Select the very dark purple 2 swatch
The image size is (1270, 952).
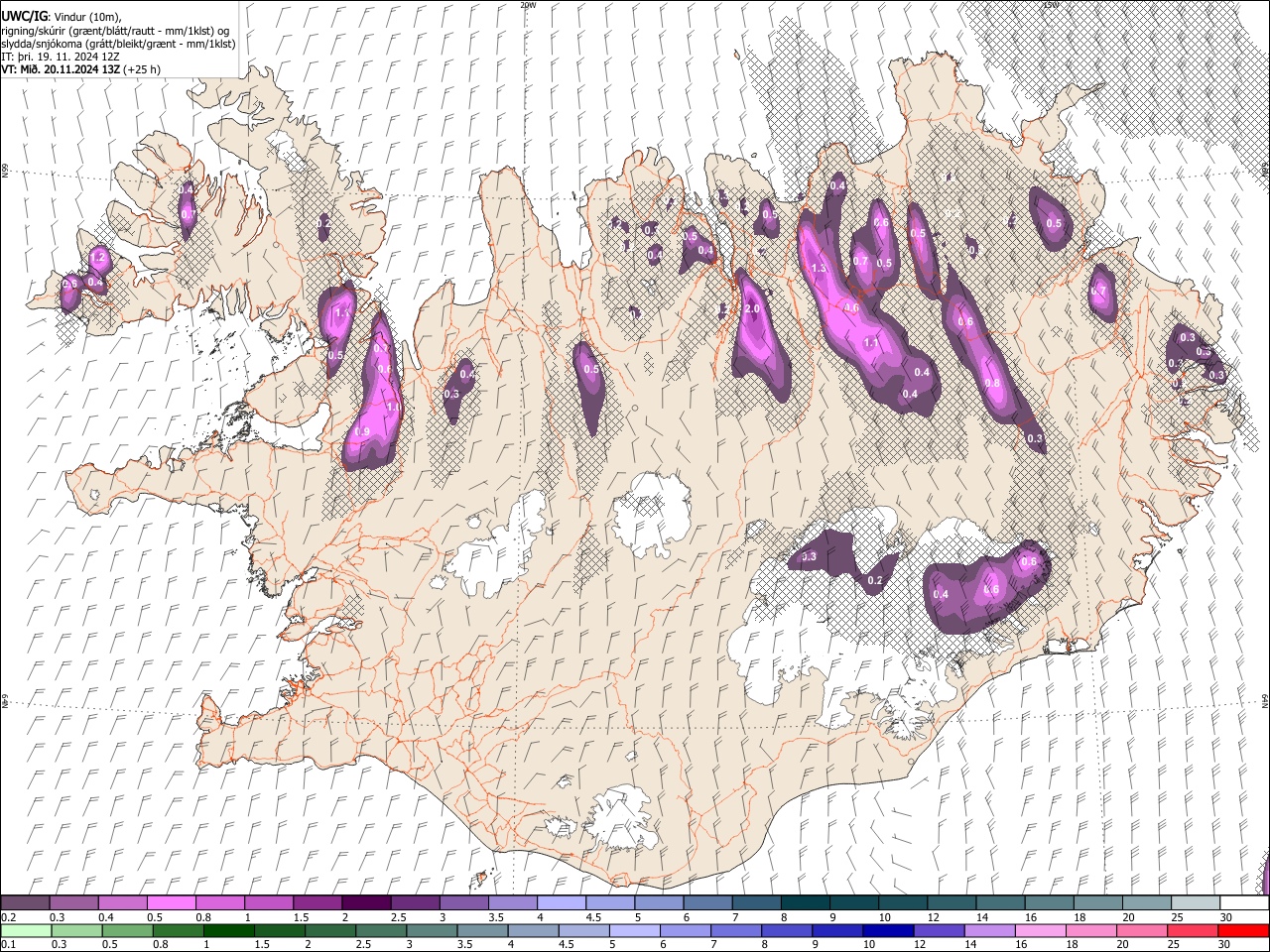click(366, 903)
